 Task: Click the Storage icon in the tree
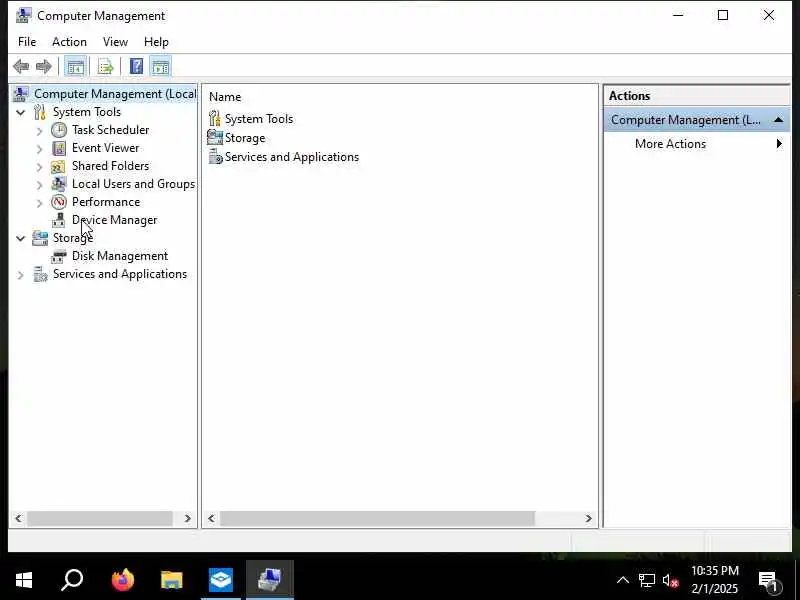(40, 238)
